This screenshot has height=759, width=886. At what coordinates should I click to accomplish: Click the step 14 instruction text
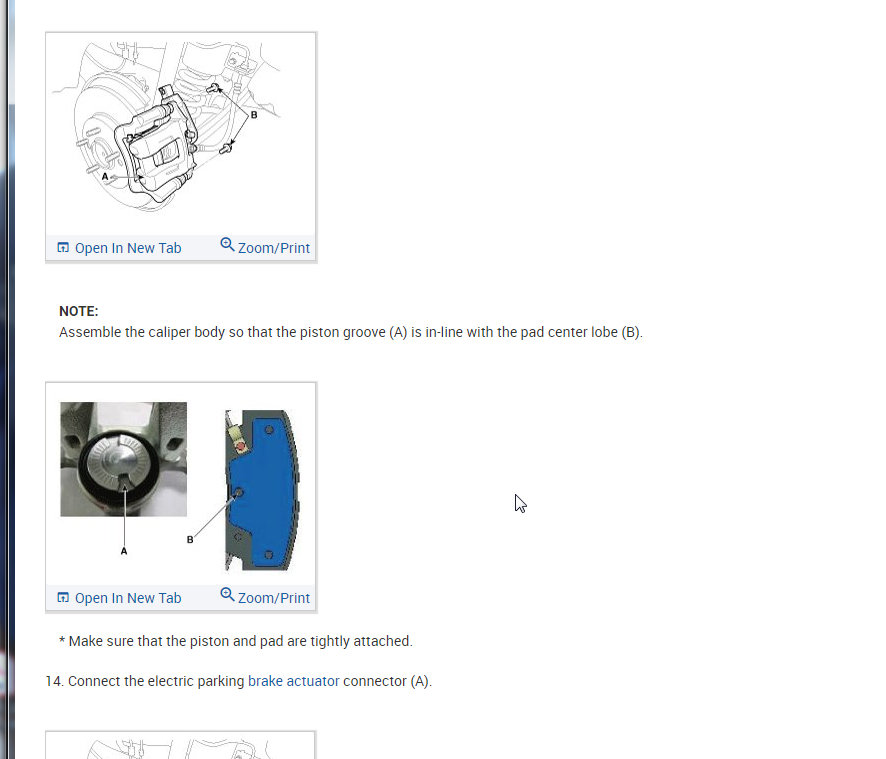238,681
